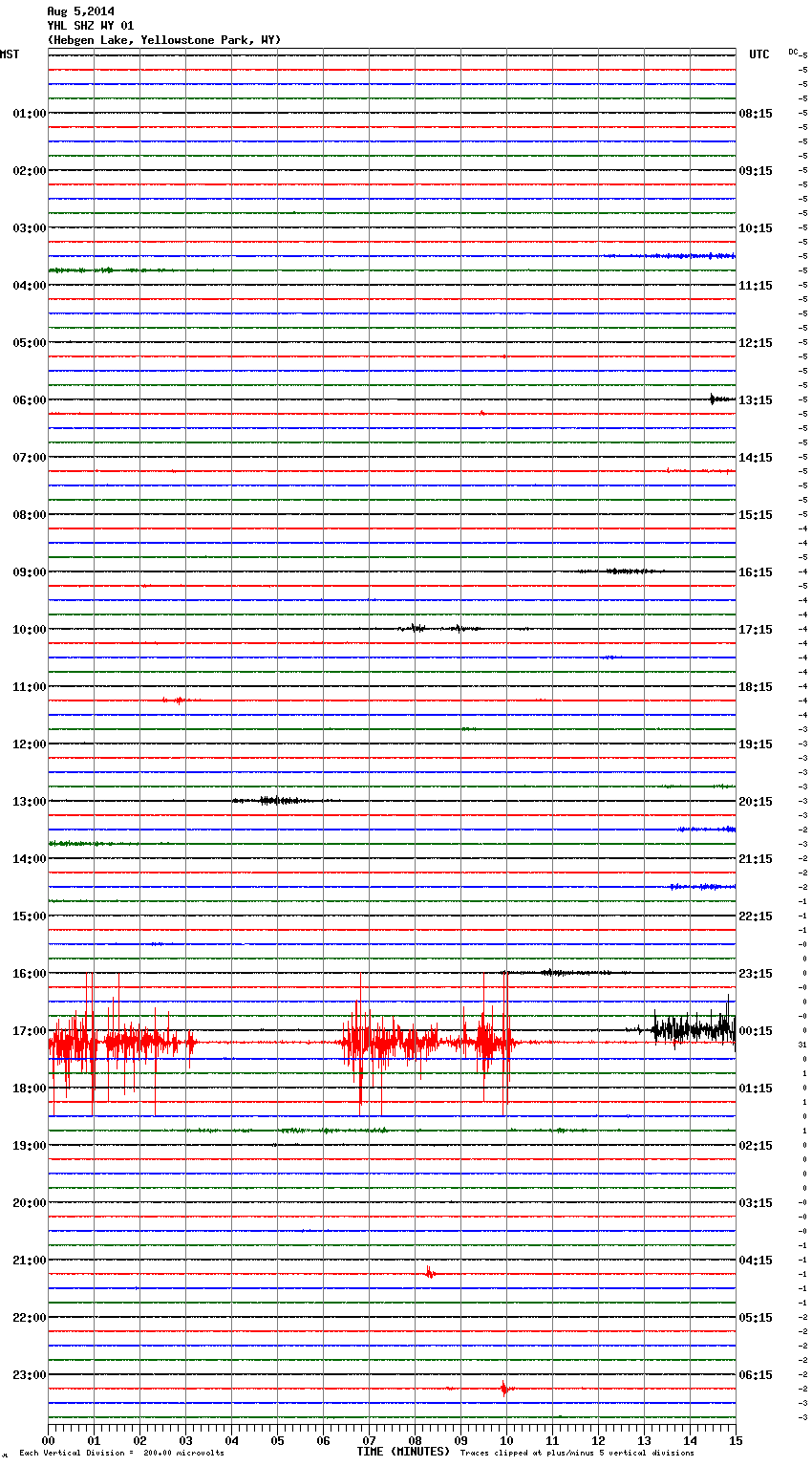Click the UTC time label "00:15"
The width and height of the screenshot is (812, 1466).
point(756,1031)
